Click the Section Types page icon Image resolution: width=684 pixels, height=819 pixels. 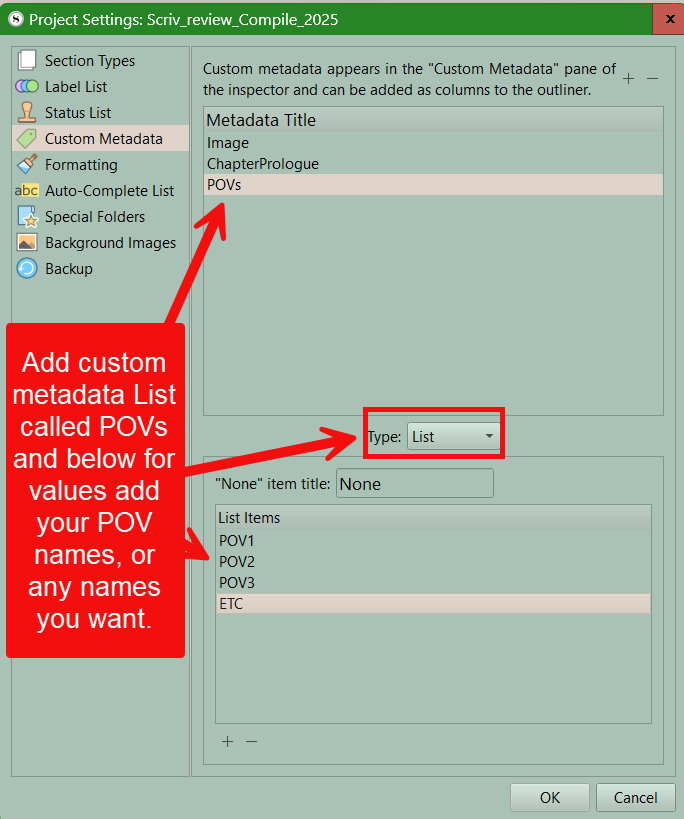(27, 61)
